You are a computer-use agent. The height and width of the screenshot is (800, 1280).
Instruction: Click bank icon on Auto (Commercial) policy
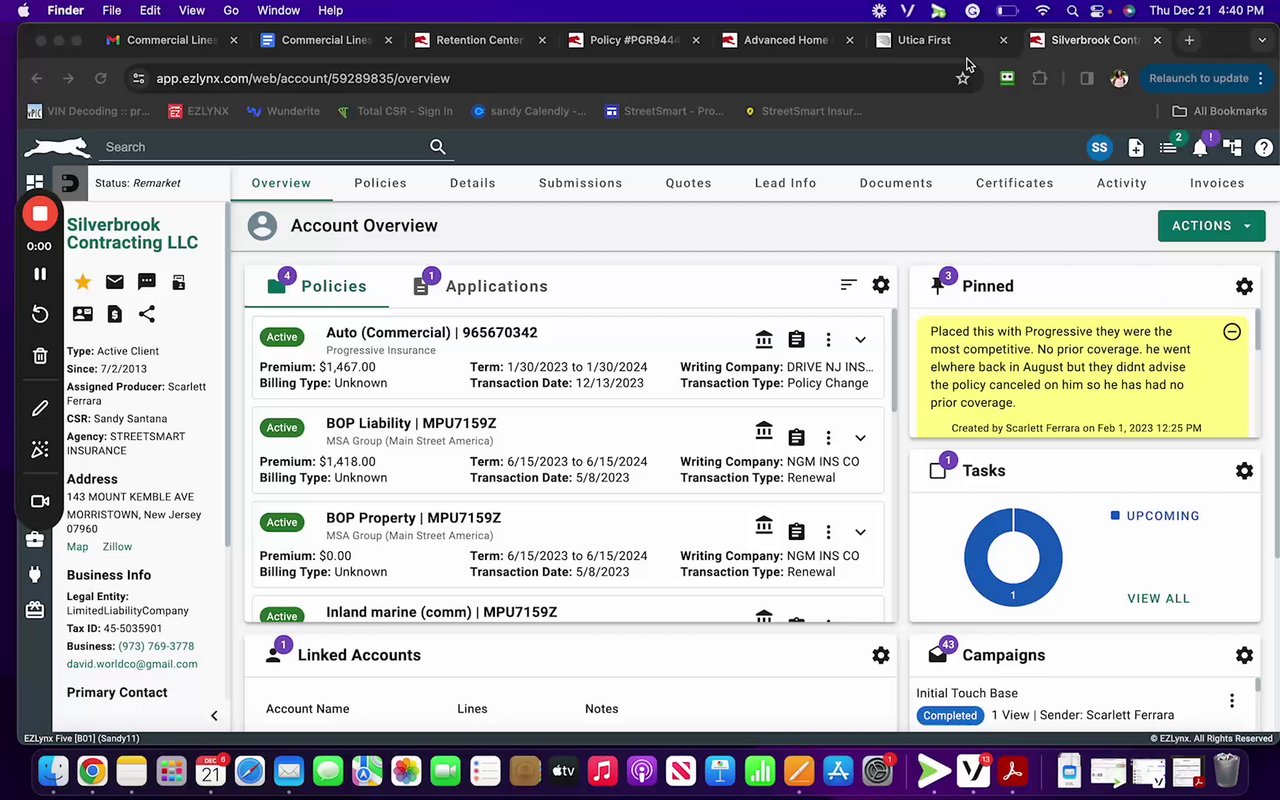point(764,339)
